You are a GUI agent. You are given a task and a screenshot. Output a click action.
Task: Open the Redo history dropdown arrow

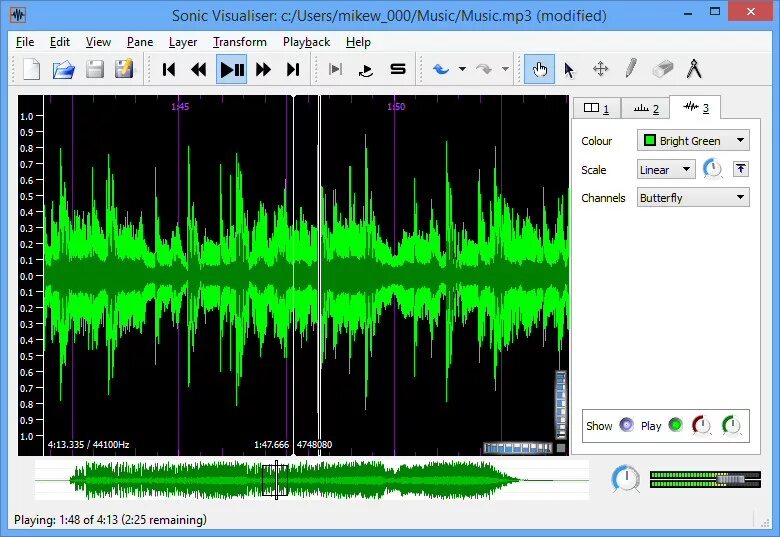[505, 69]
